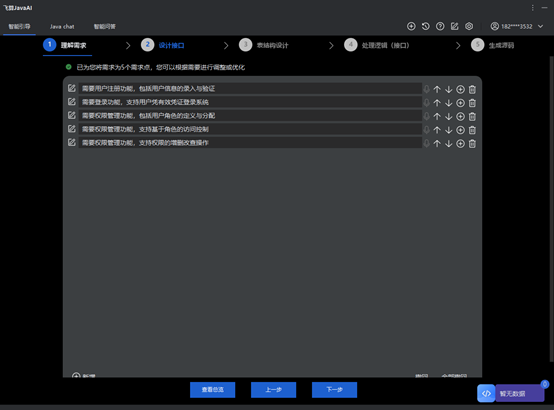This screenshot has width=554, height=410.
Task: Add a requirement below the fourth row
Action: point(460,130)
